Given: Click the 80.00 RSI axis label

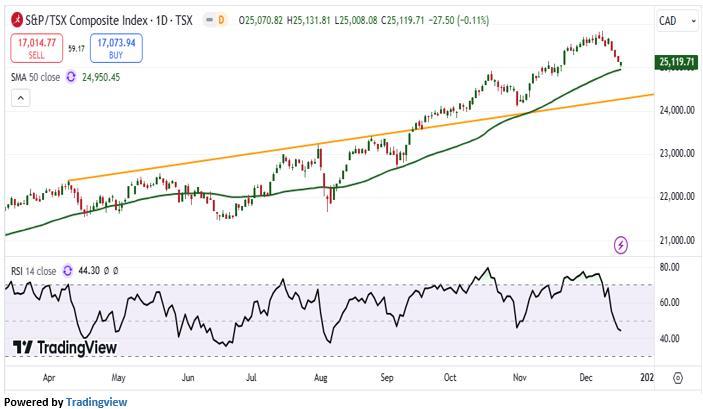Looking at the screenshot, I should pos(669,267).
